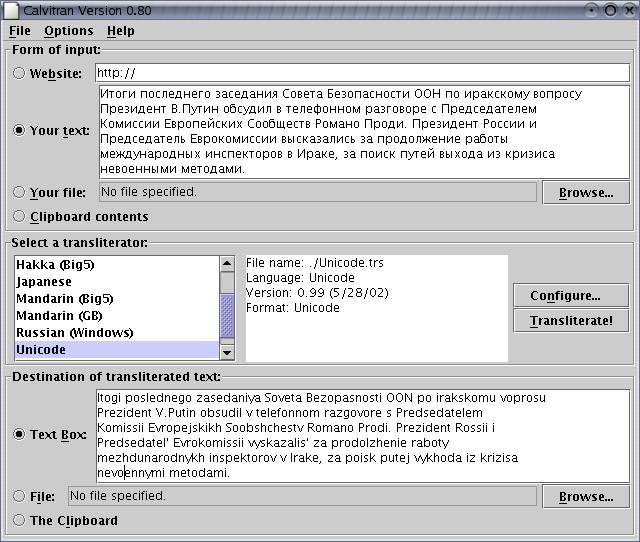Choose Mandarin (GB) from the list
The width and height of the screenshot is (640, 542).
point(60,316)
